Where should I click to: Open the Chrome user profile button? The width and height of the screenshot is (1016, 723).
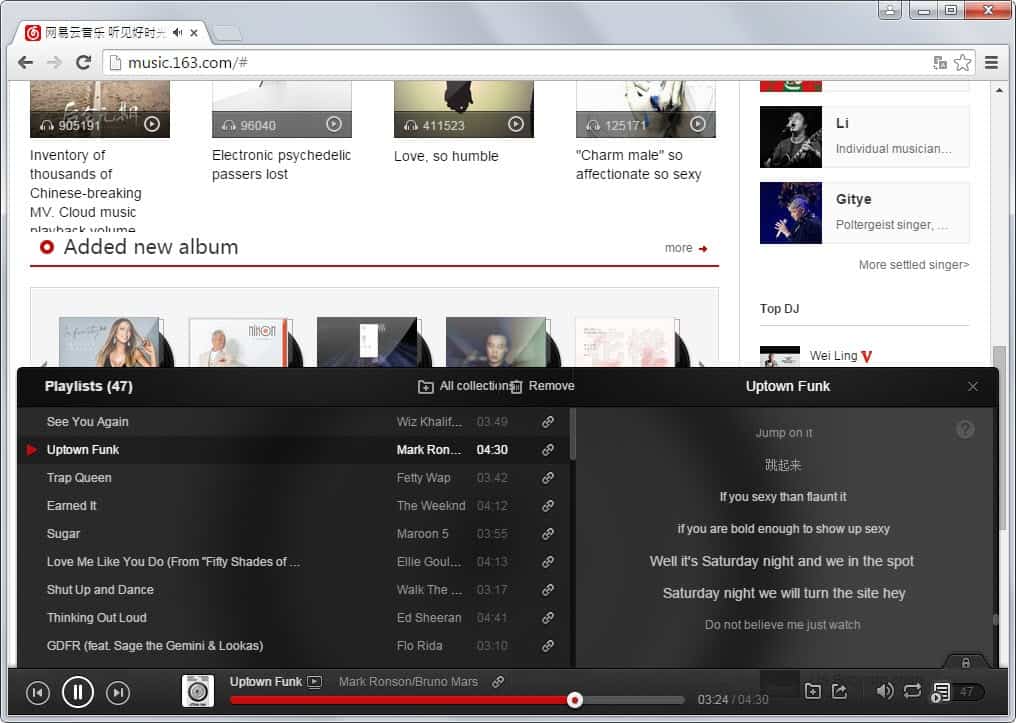click(890, 10)
